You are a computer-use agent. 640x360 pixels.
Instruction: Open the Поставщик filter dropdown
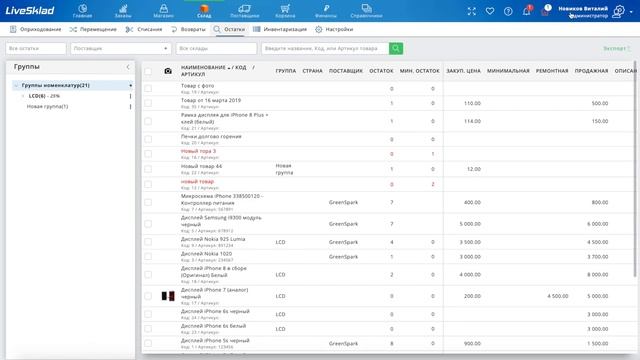[121, 49]
